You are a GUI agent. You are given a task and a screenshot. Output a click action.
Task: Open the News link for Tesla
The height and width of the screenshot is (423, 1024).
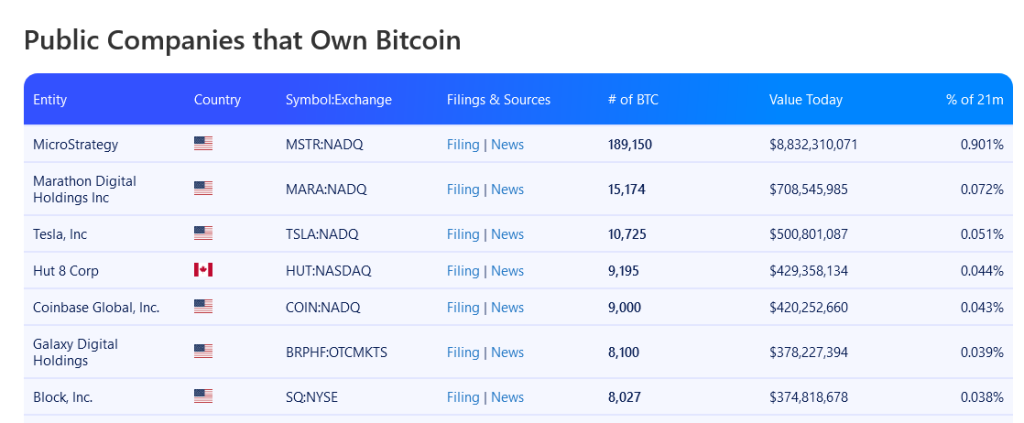(x=507, y=234)
